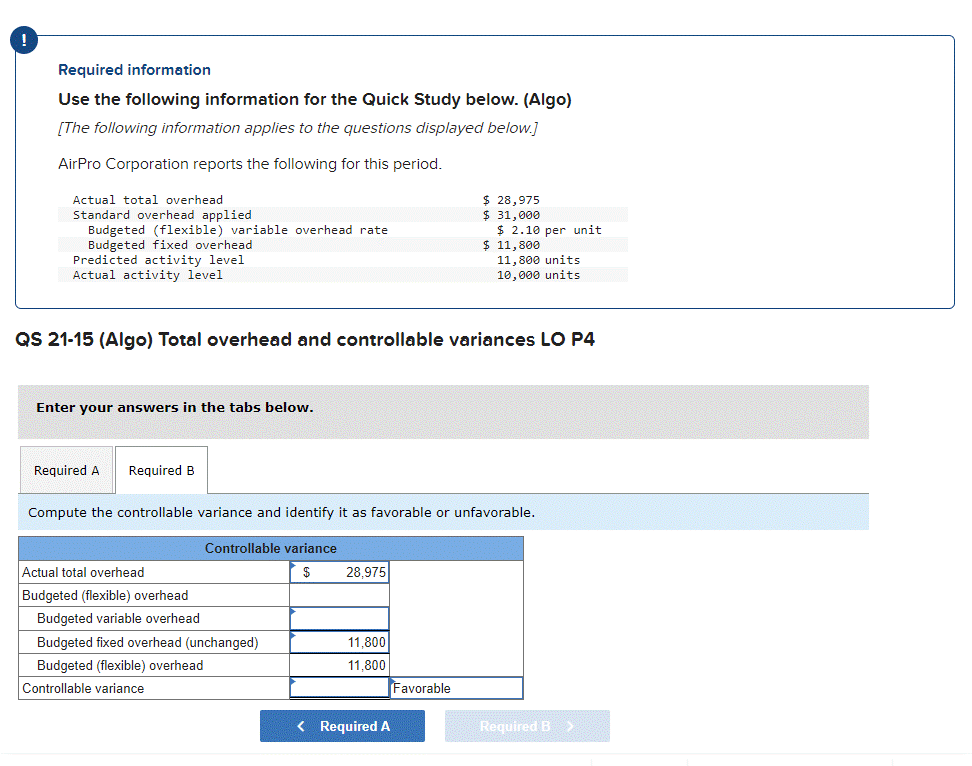This screenshot has width=972, height=766.
Task: Click the Budgeted variable overhead input cell
Action: tap(339, 619)
